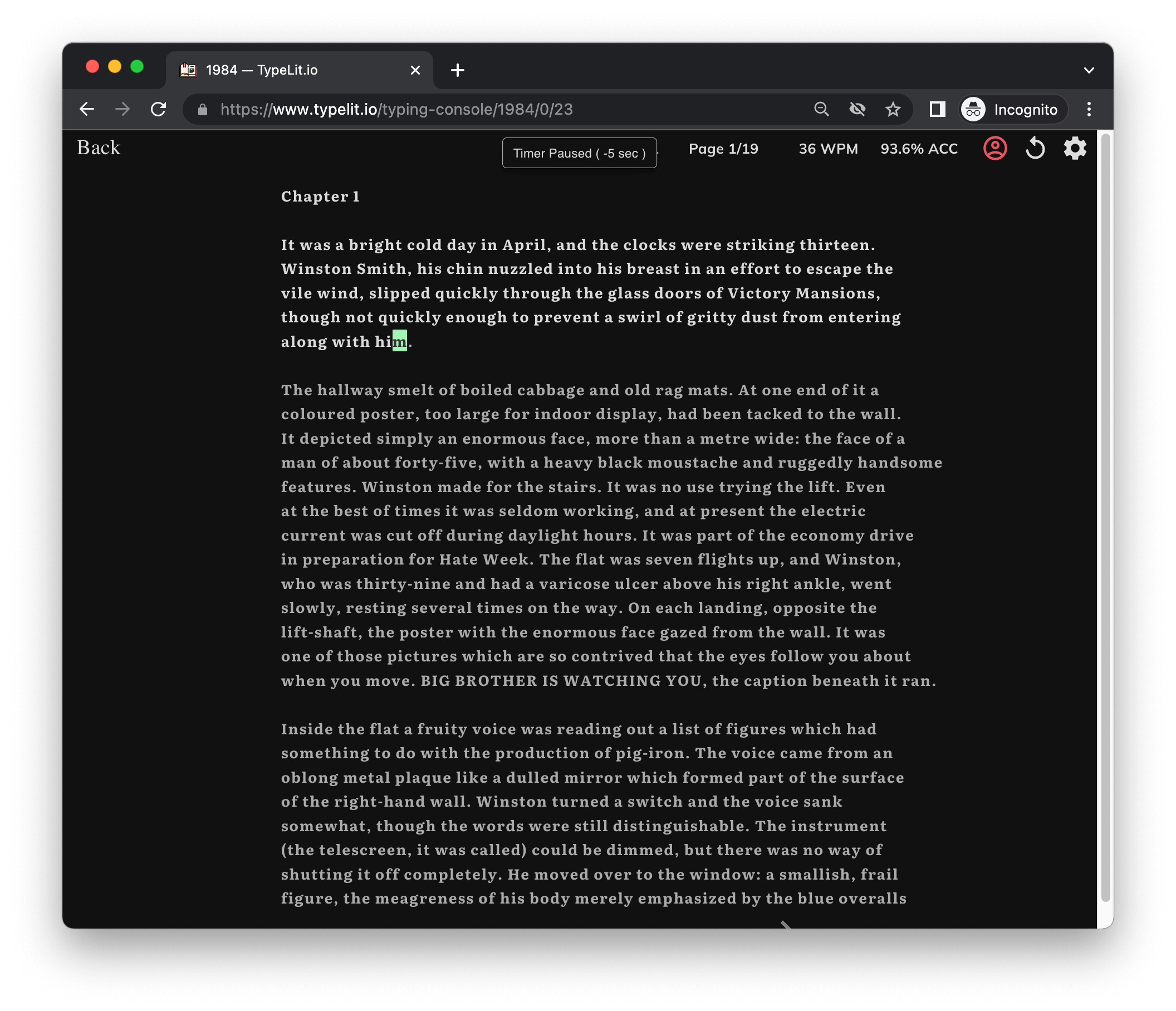Expand the tab search chevron
The image size is (1176, 1011).
pyautogui.click(x=1088, y=70)
